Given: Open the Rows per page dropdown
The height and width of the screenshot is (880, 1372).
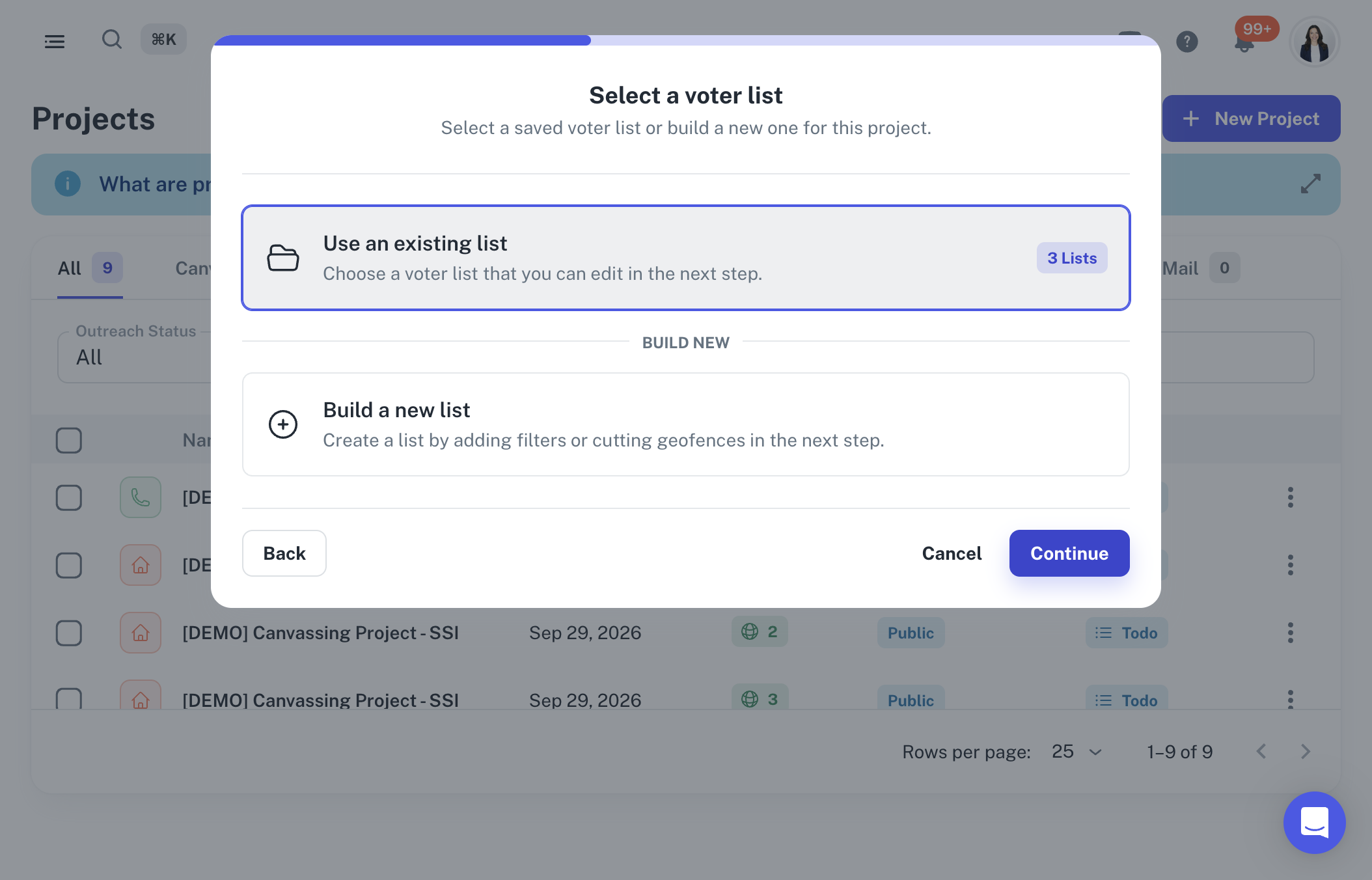Looking at the screenshot, I should tap(1077, 752).
